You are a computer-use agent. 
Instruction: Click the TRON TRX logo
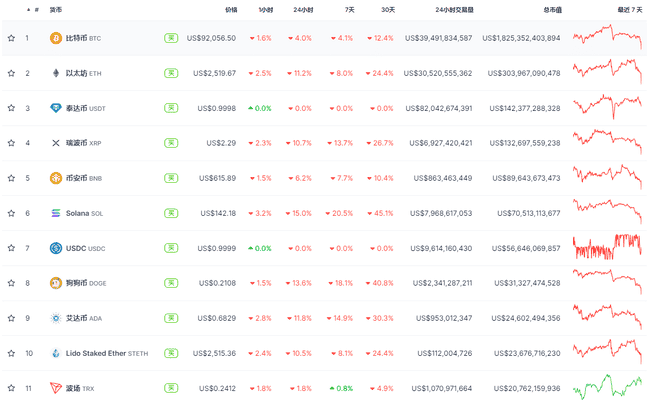click(x=56, y=388)
